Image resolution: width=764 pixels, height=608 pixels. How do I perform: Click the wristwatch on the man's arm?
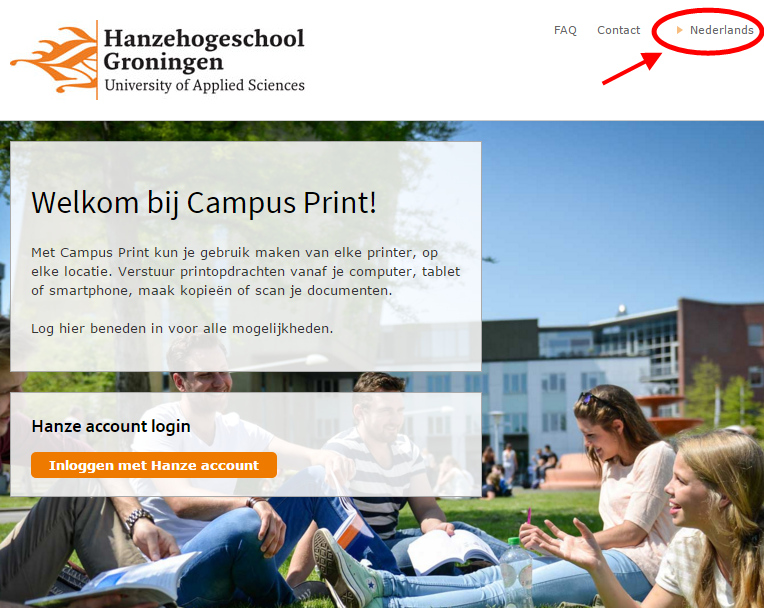pos(139,519)
